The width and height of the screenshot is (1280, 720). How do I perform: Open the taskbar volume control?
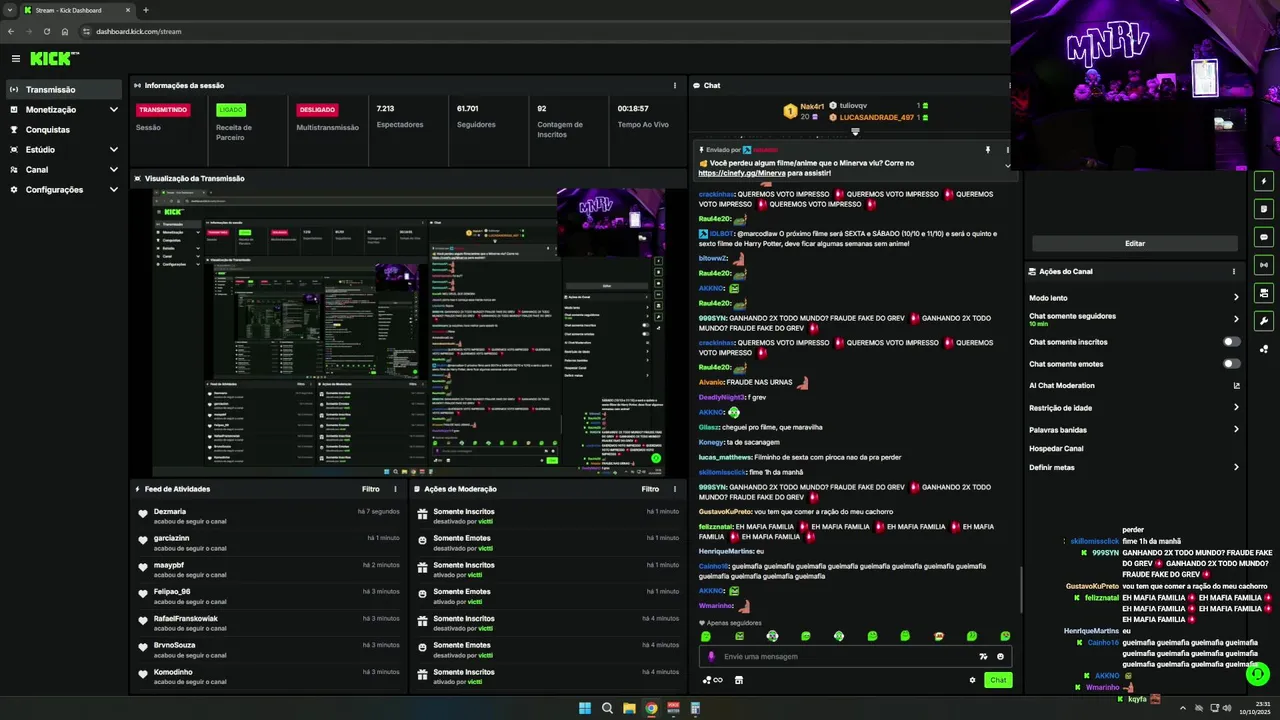click(x=1228, y=708)
